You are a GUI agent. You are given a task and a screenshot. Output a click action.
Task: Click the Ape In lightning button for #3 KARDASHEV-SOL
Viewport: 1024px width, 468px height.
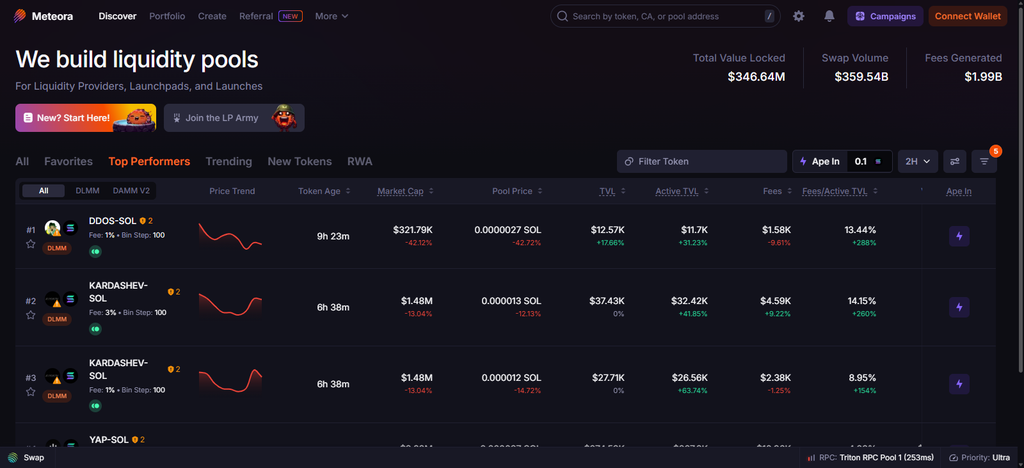click(x=959, y=384)
